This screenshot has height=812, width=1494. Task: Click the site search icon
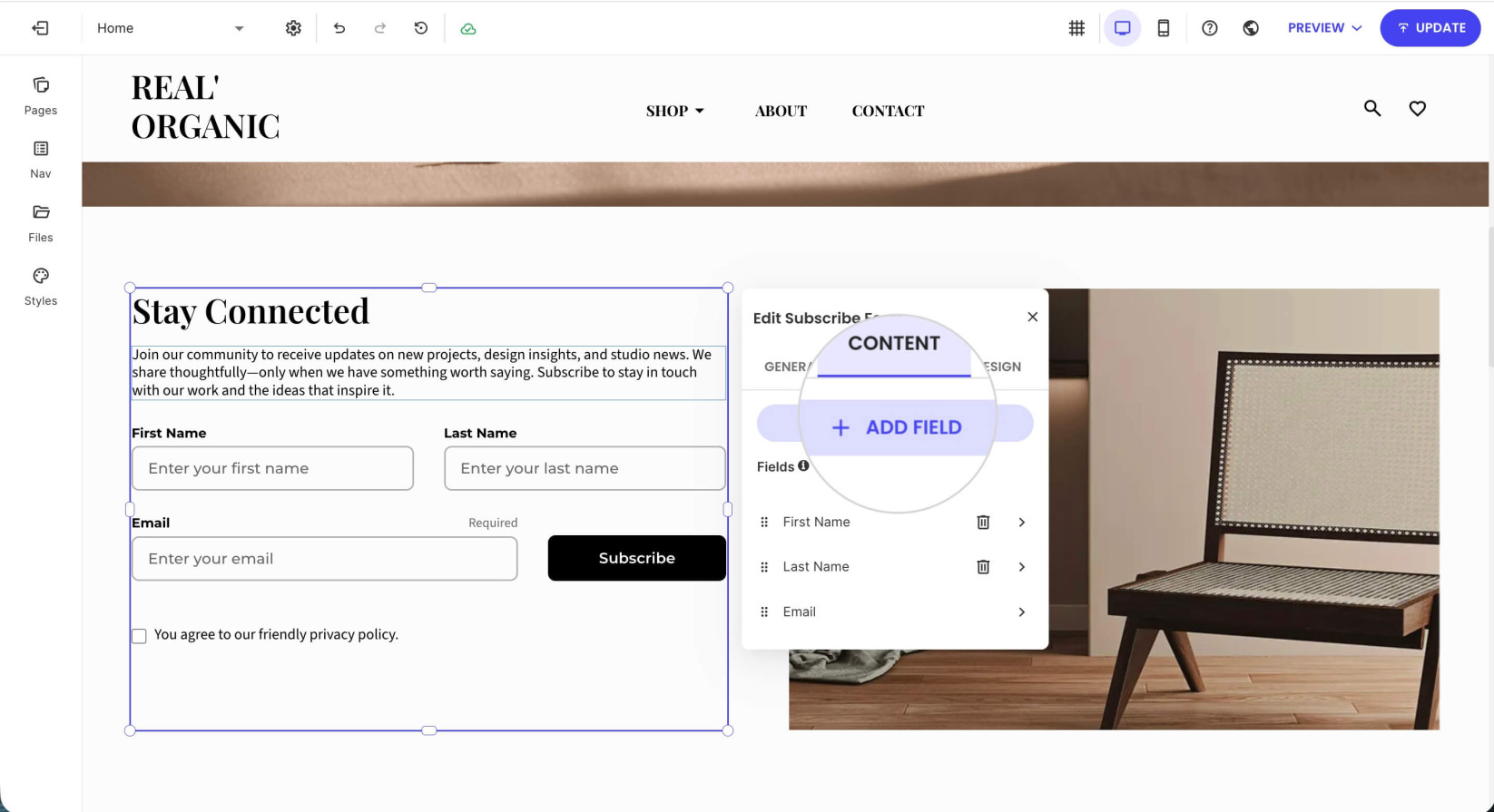coord(1372,109)
